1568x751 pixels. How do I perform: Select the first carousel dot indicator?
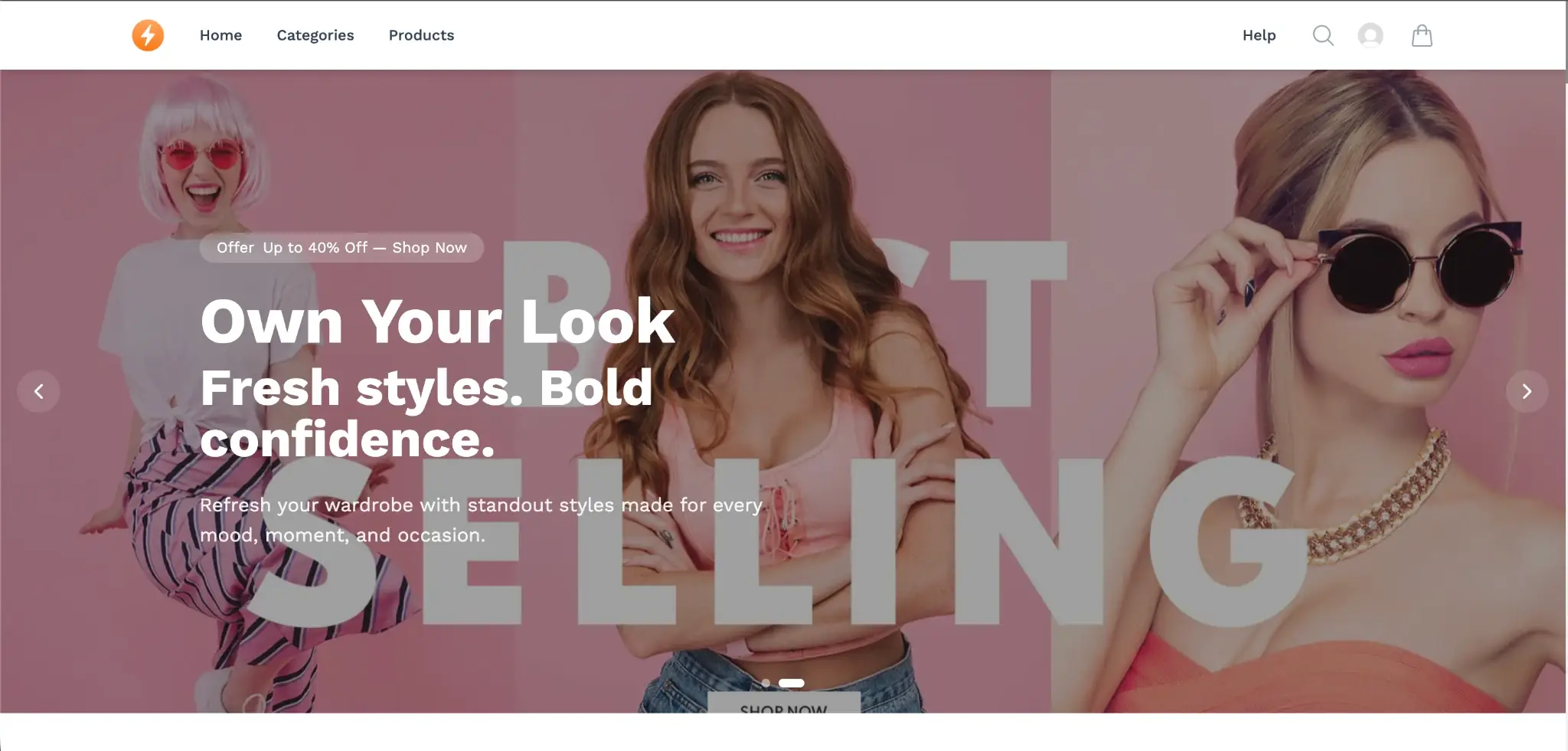(x=766, y=683)
